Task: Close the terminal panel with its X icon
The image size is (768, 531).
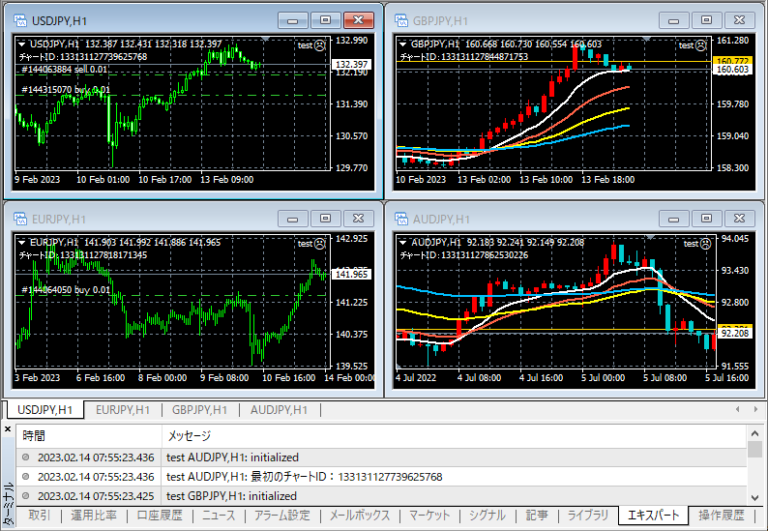Action: pos(8,429)
